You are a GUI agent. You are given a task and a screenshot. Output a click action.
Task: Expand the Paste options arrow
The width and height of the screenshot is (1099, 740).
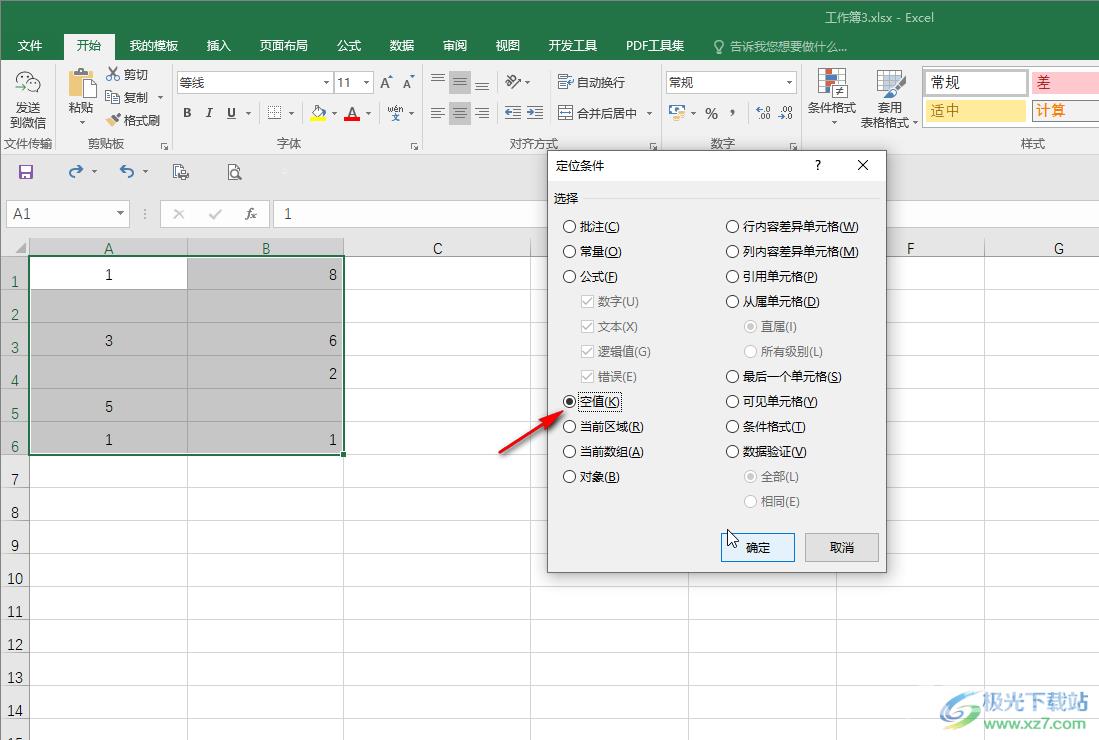click(82, 123)
